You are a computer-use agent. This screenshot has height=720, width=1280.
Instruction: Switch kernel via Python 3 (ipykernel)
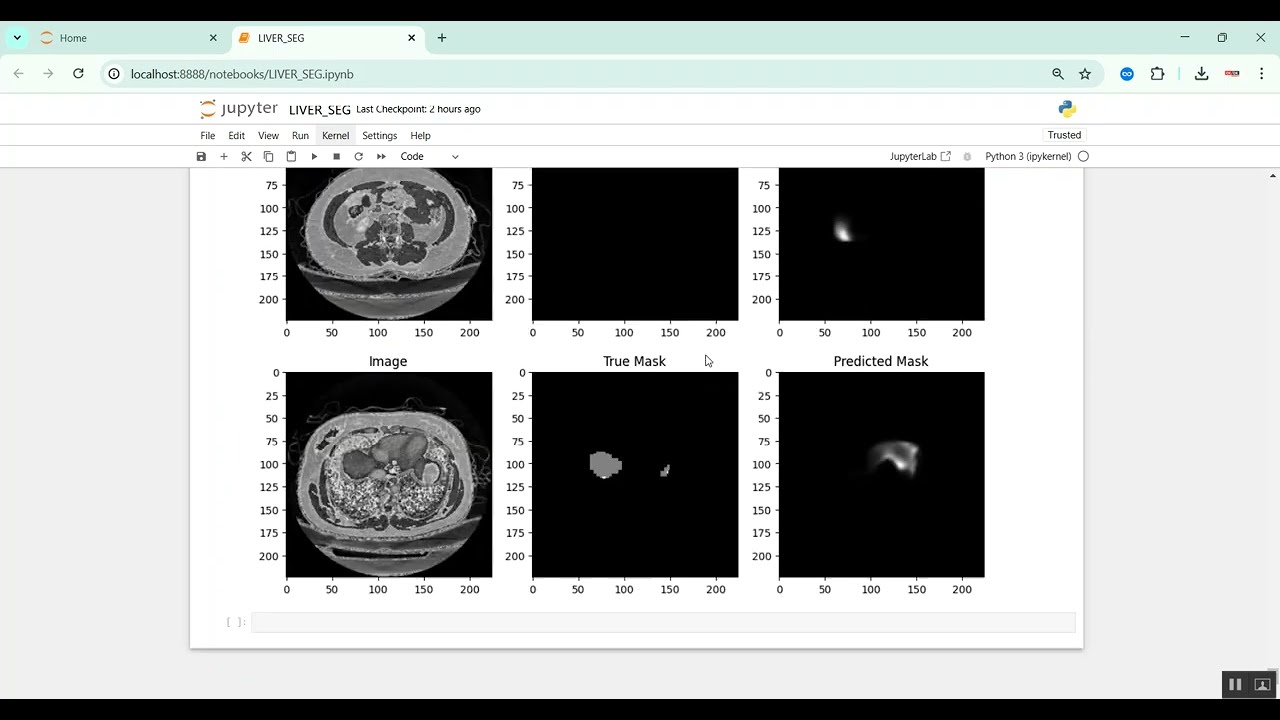[x=1028, y=156]
